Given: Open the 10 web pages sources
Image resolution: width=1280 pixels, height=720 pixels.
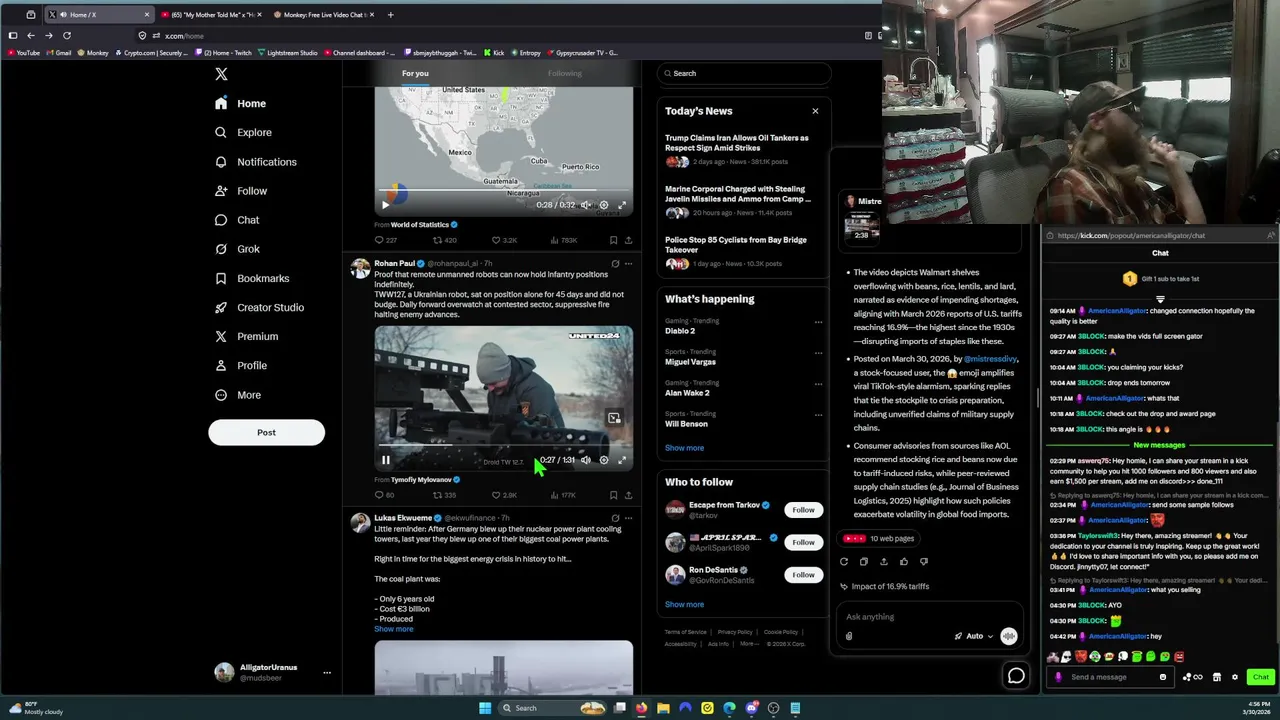Looking at the screenshot, I should [880, 538].
